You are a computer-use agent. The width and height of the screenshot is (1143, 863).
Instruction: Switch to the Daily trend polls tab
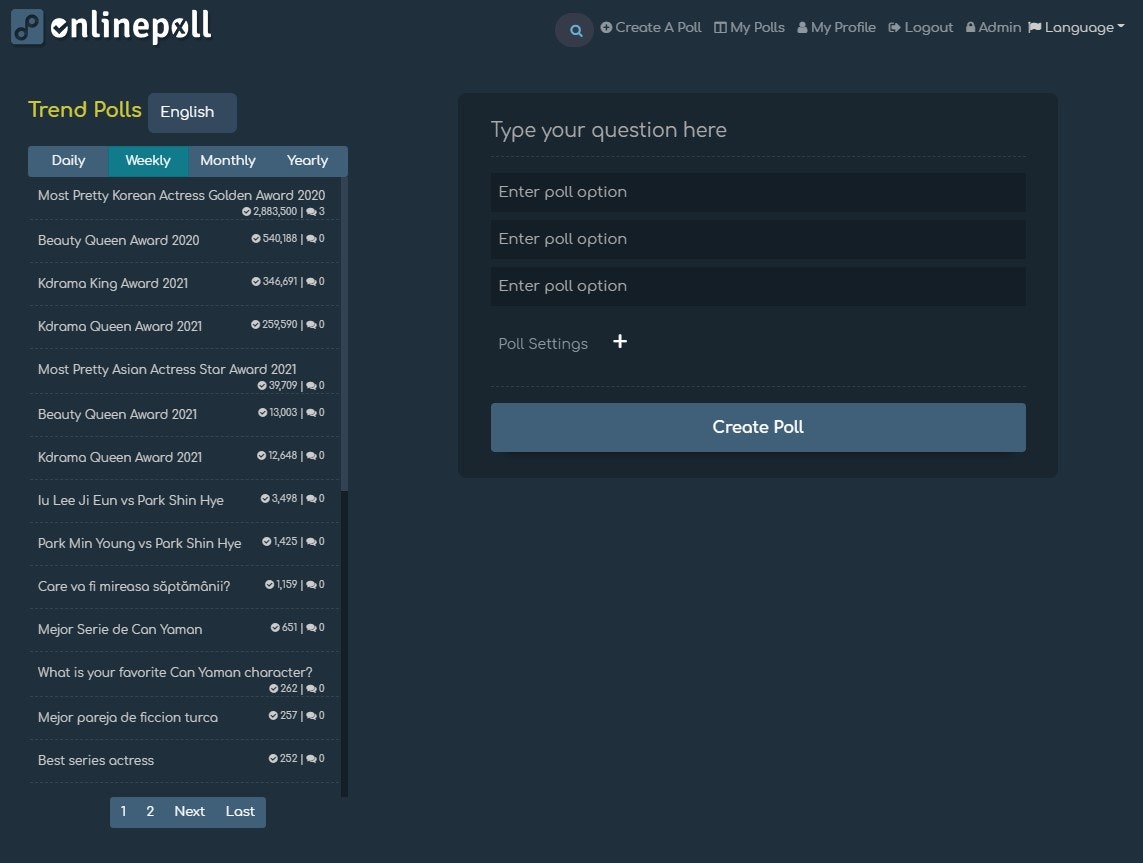pyautogui.click(x=67, y=160)
